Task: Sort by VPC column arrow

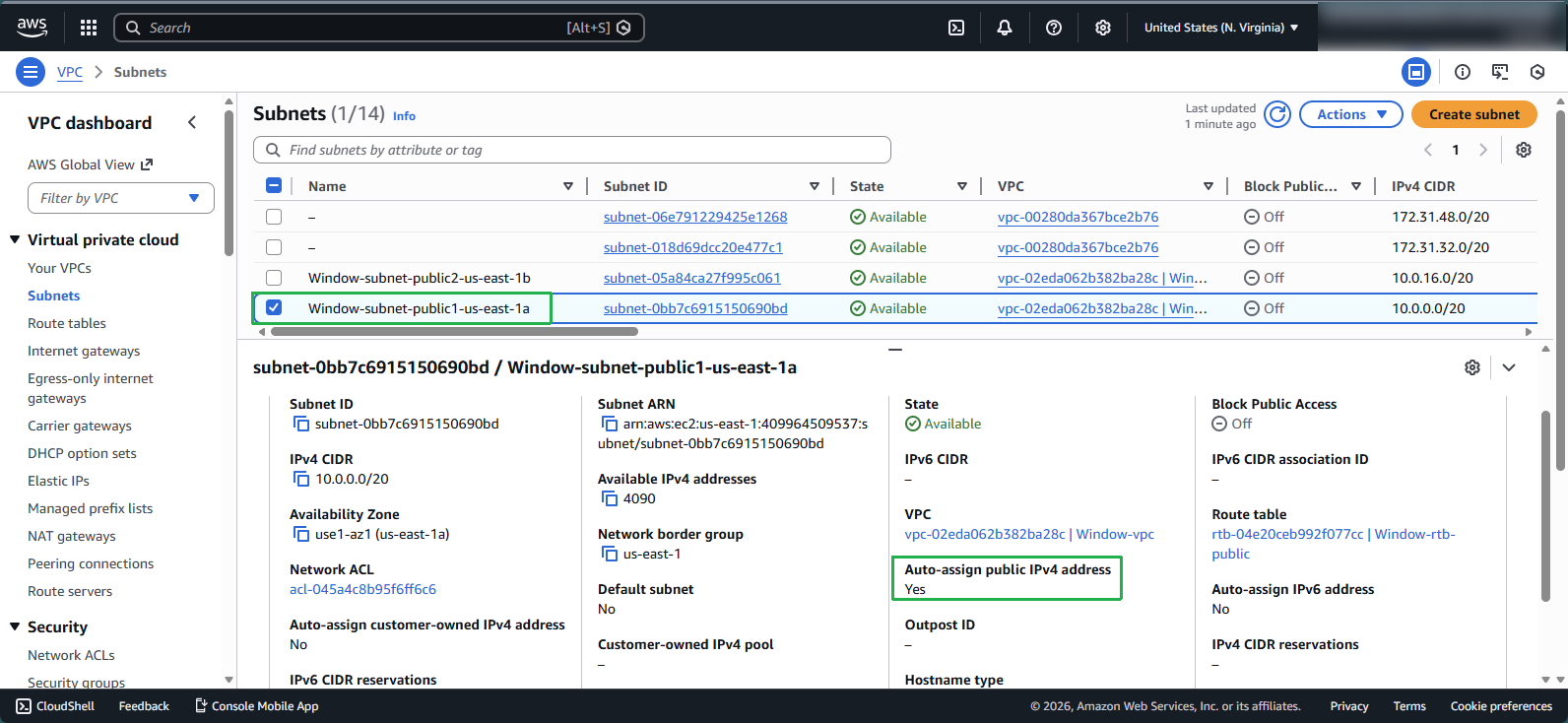Action: 1209,186
